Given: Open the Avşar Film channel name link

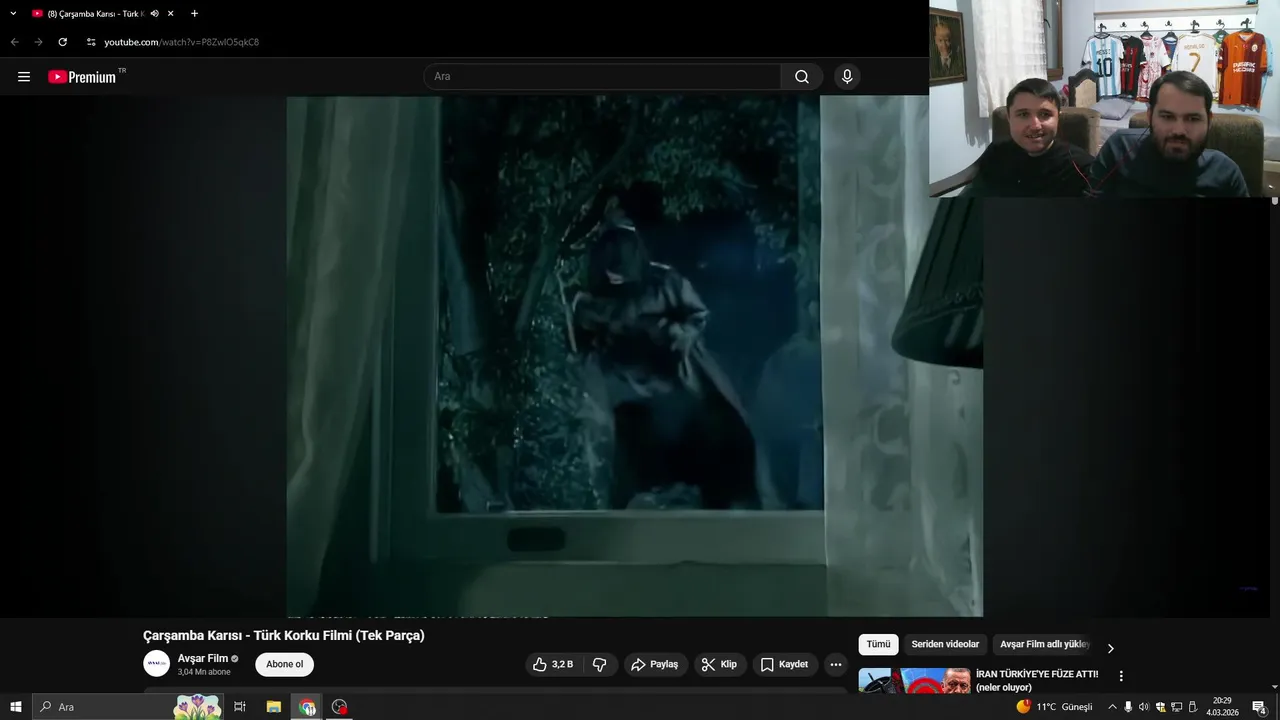Looking at the screenshot, I should (x=203, y=658).
